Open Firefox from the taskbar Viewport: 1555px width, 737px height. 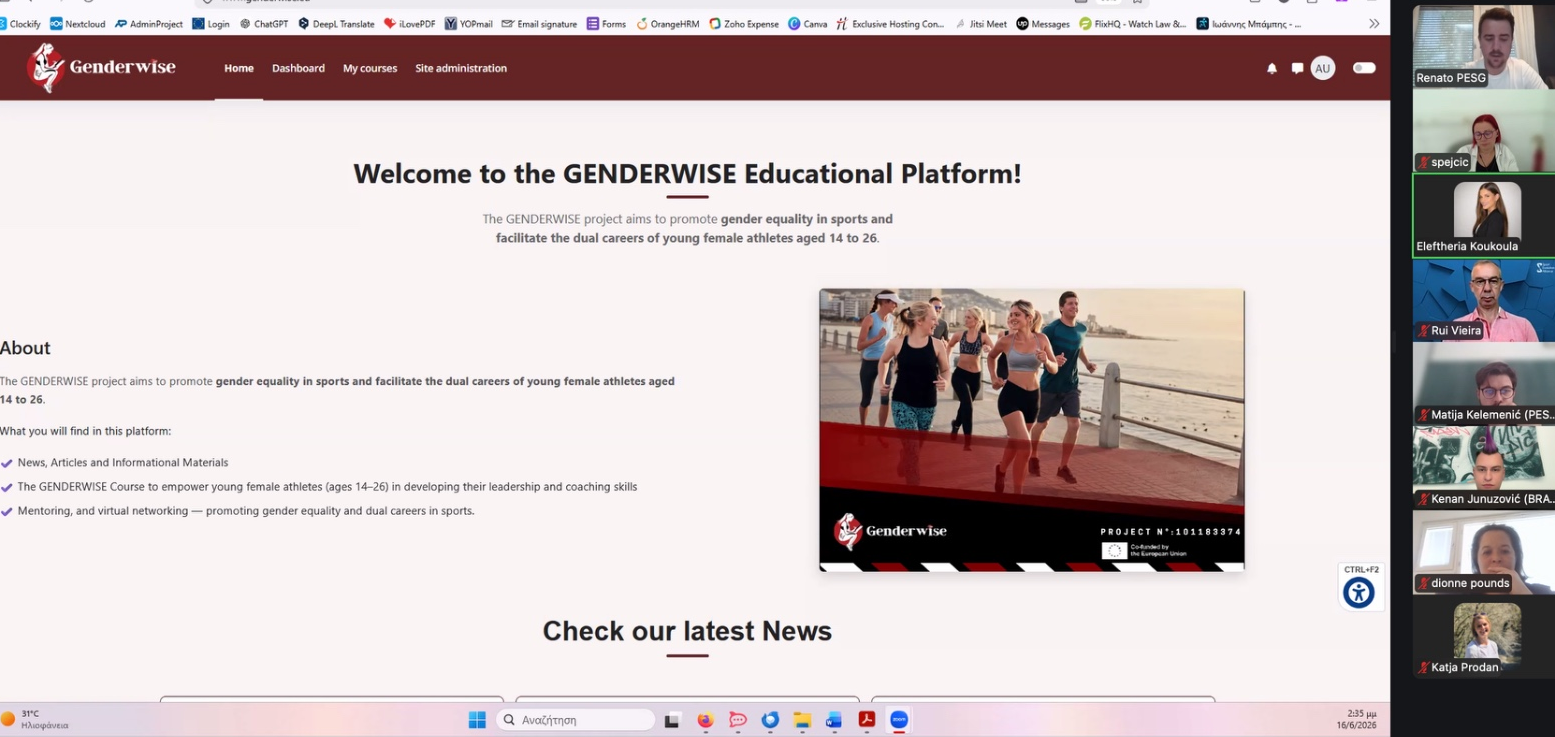[705, 720]
